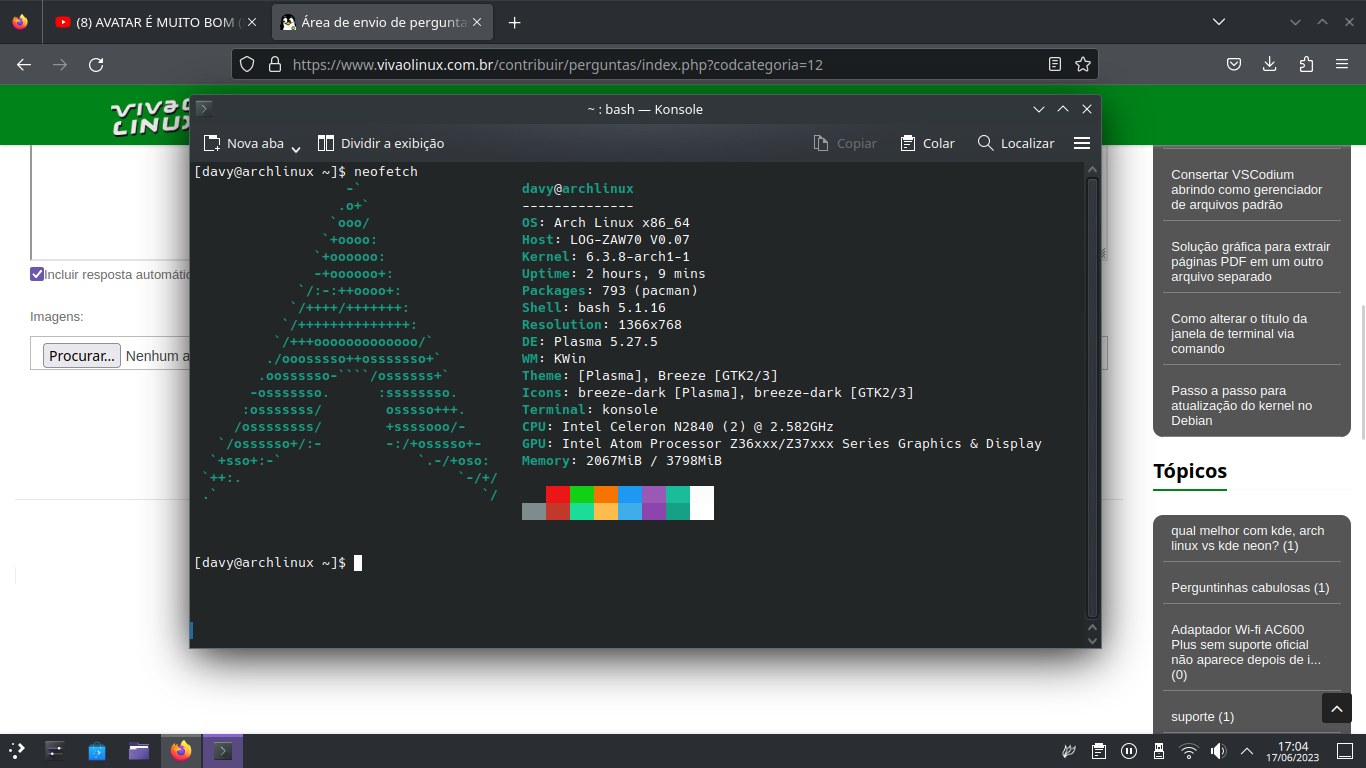Click Copiar in Konsole toolbar
The image size is (1366, 768).
tap(845, 143)
